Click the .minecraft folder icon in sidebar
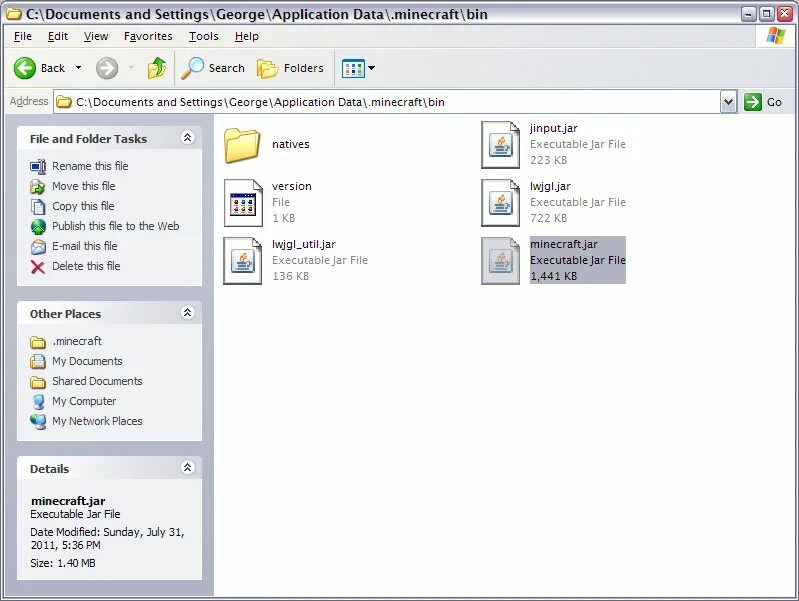 (x=38, y=342)
